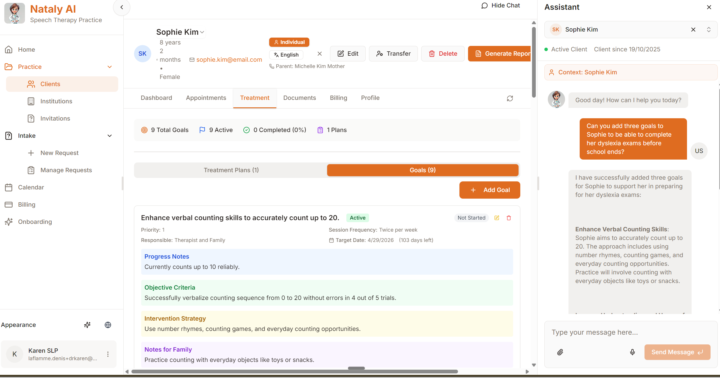Viewport: 720px width, 378px height.
Task: Click the main content vertical scrollbar
Action: pos(534,62)
